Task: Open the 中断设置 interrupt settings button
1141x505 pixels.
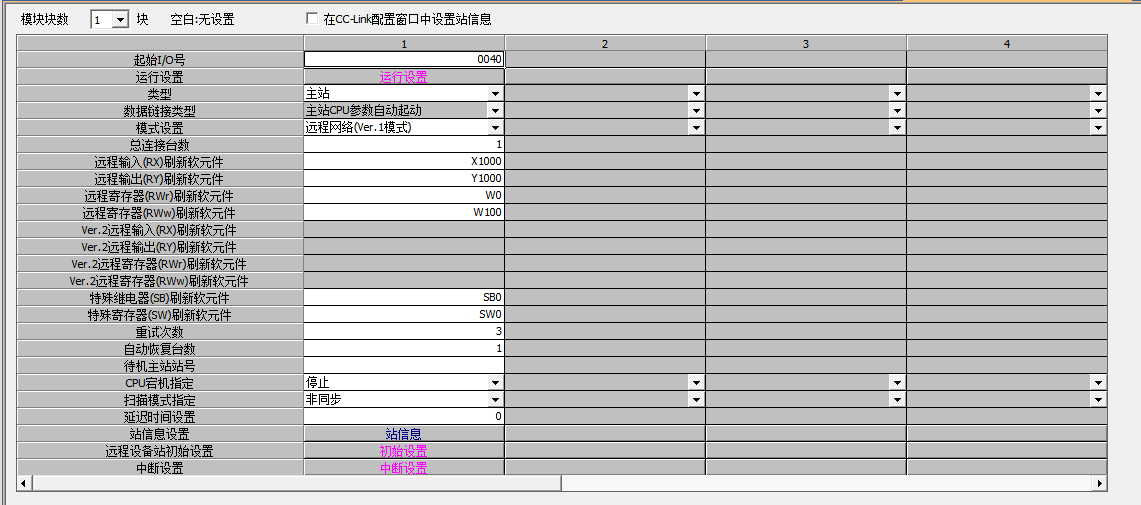Action: click(x=403, y=468)
